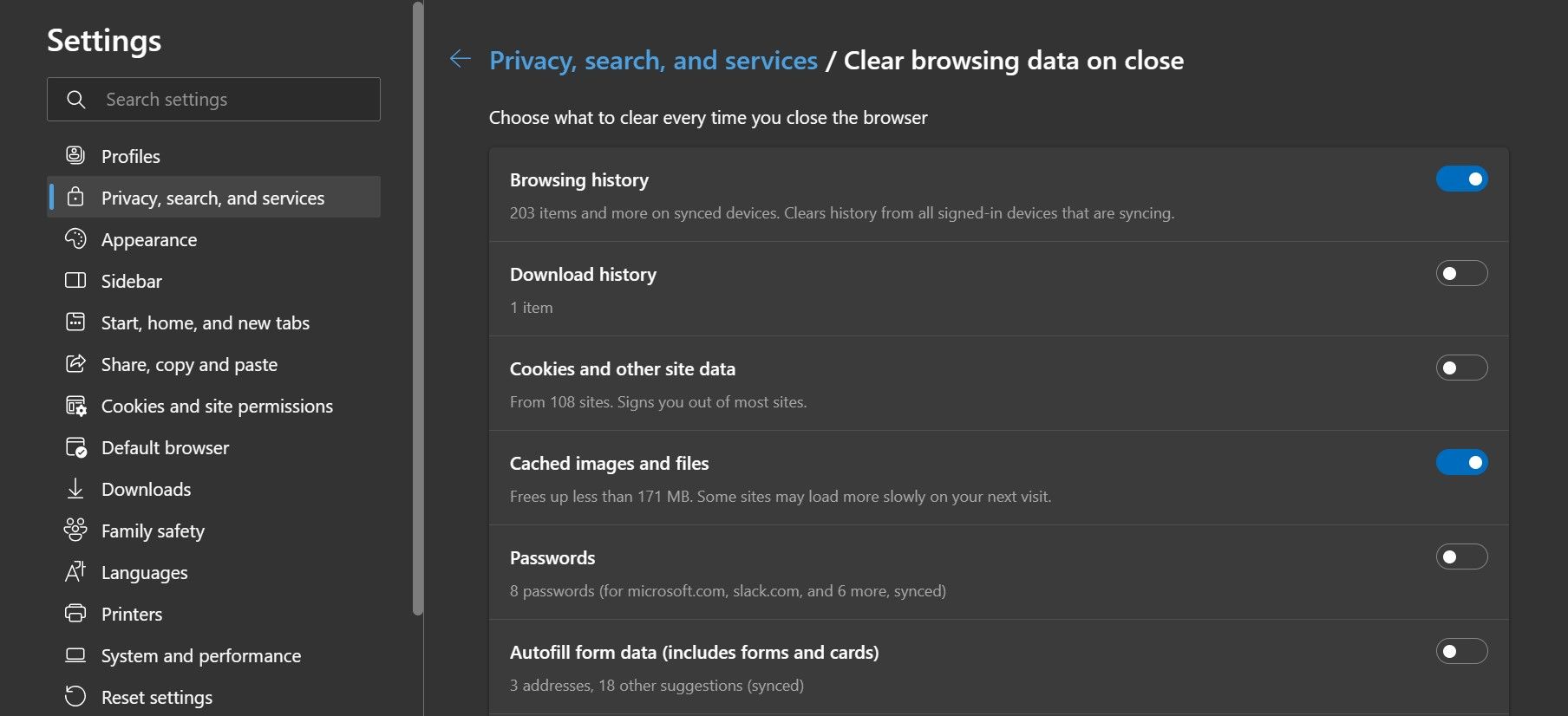Select the Default browser checkmark icon
Image resolution: width=1568 pixels, height=716 pixels.
[x=76, y=447]
